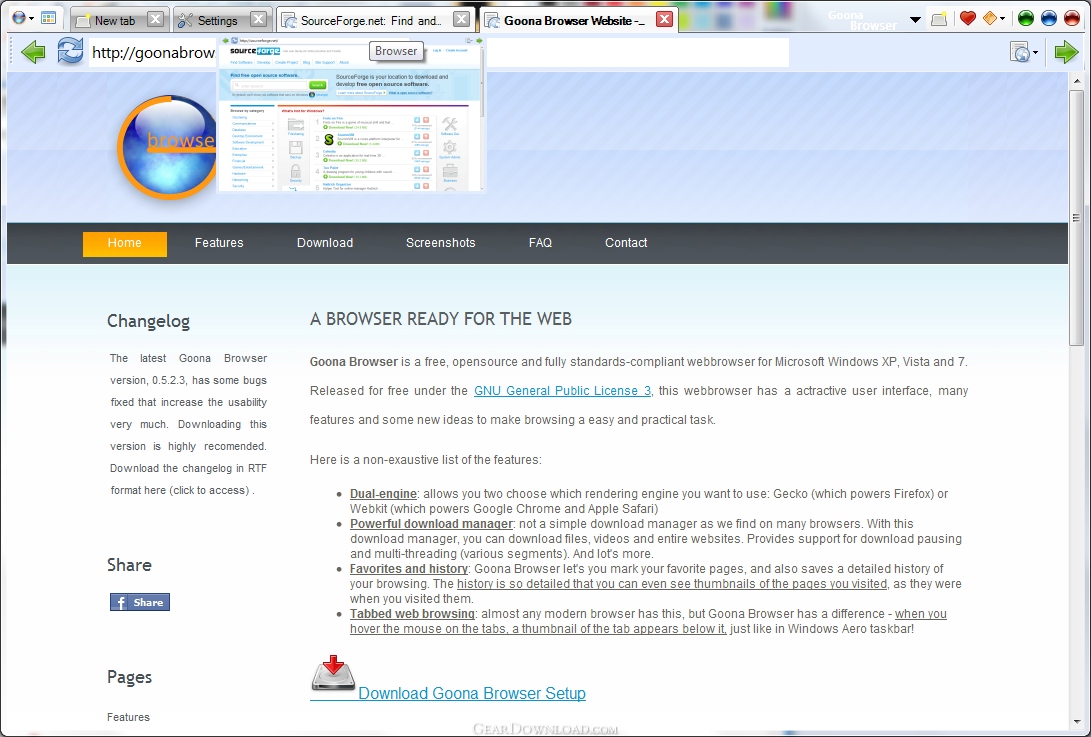The image size is (1091, 737).
Task: Open the GNU General Public License 3 link
Action: [x=563, y=390]
